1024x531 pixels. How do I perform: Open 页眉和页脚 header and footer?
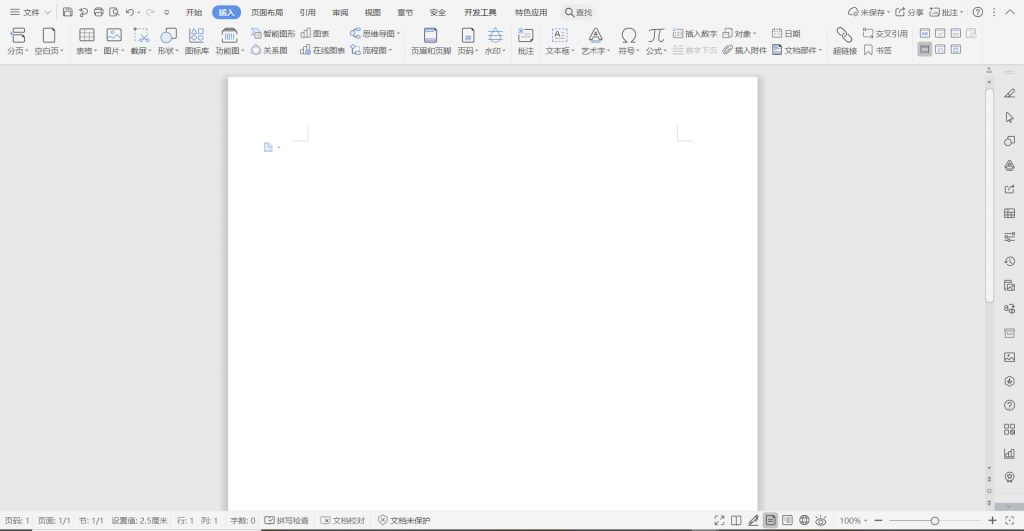430,40
